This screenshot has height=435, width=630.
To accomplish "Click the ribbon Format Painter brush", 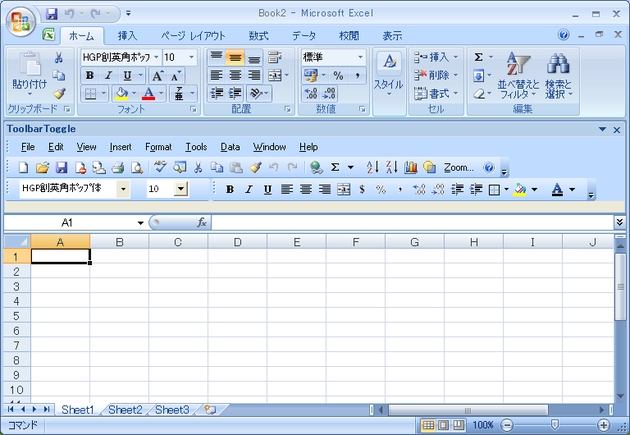I will coord(59,94).
